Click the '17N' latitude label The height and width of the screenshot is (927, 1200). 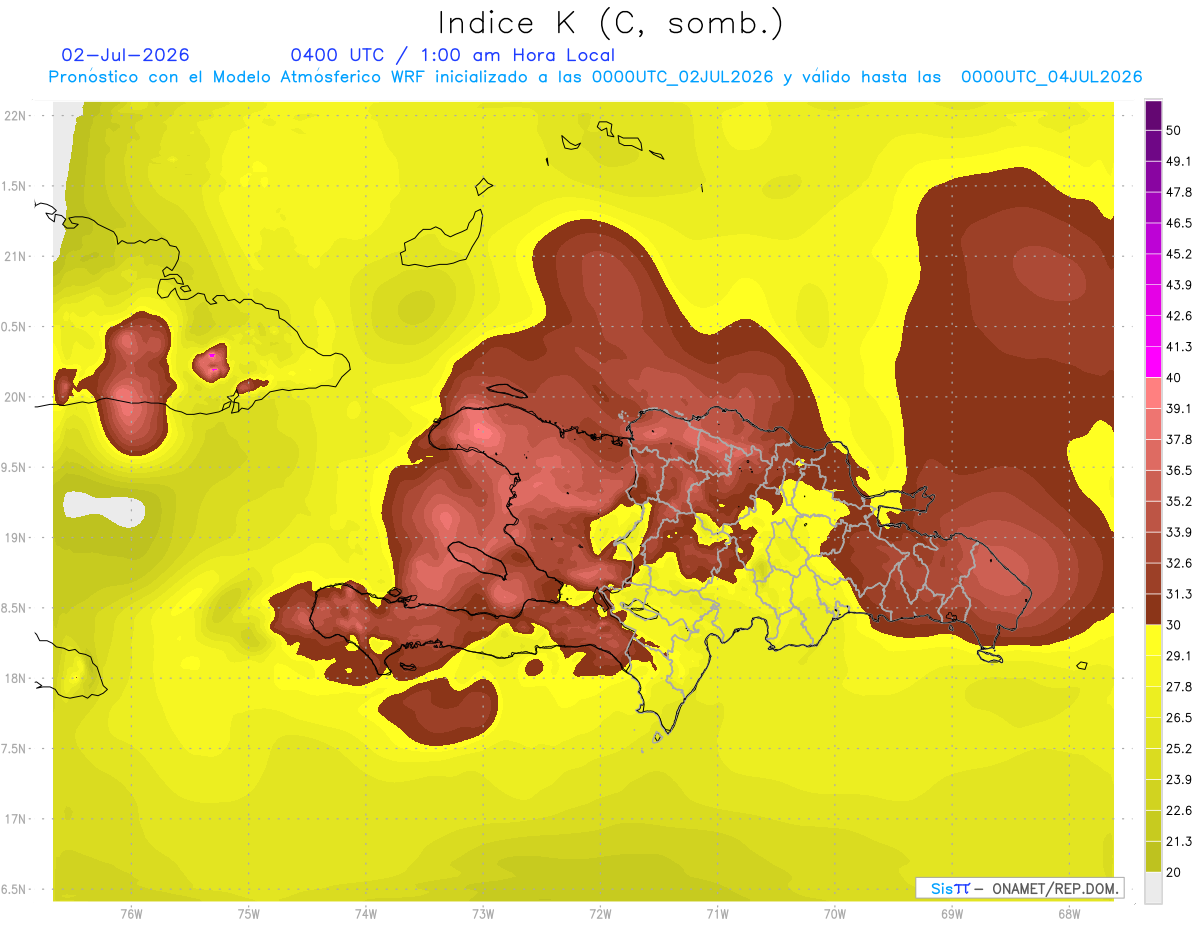point(16,819)
